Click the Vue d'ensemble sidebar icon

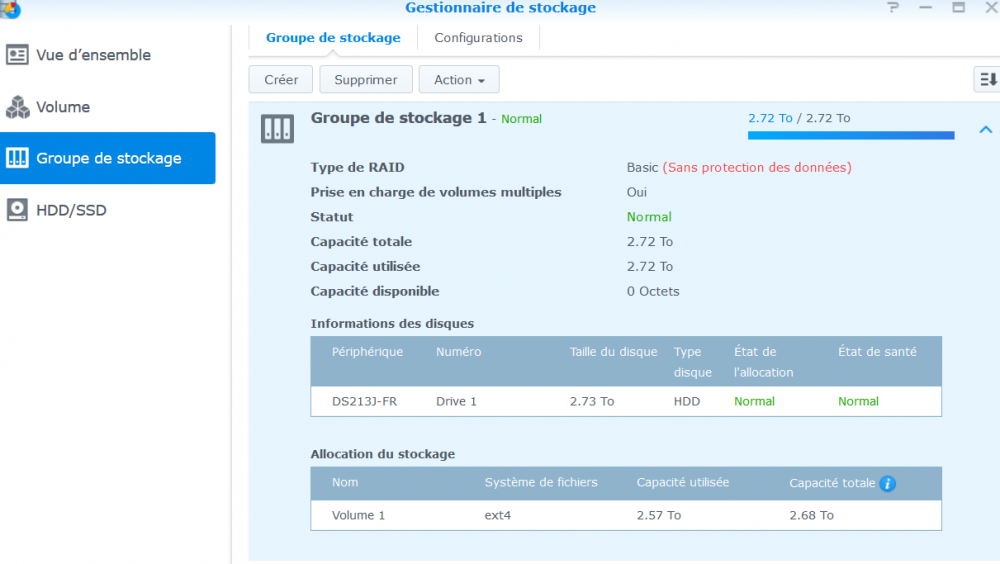[x=17, y=55]
